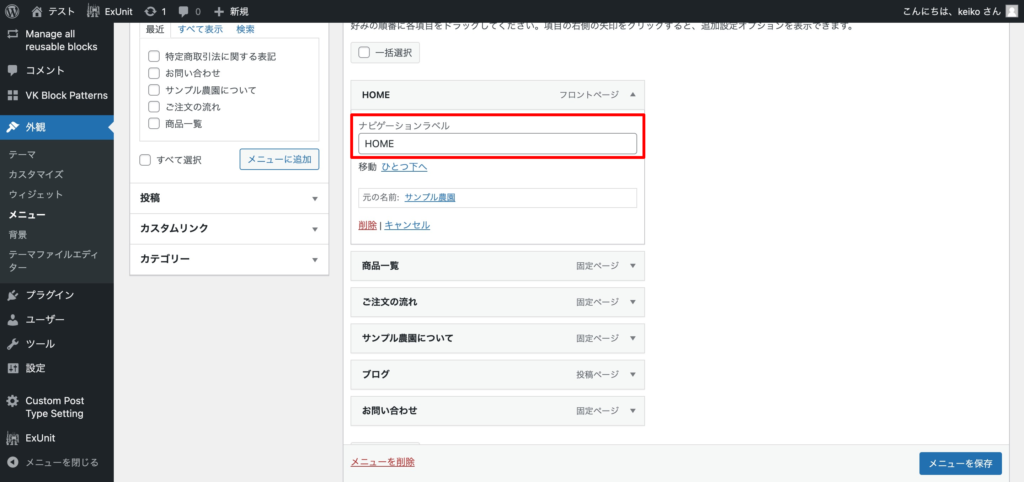
Task: Open the サンプル農園 original name link
Action: point(430,197)
